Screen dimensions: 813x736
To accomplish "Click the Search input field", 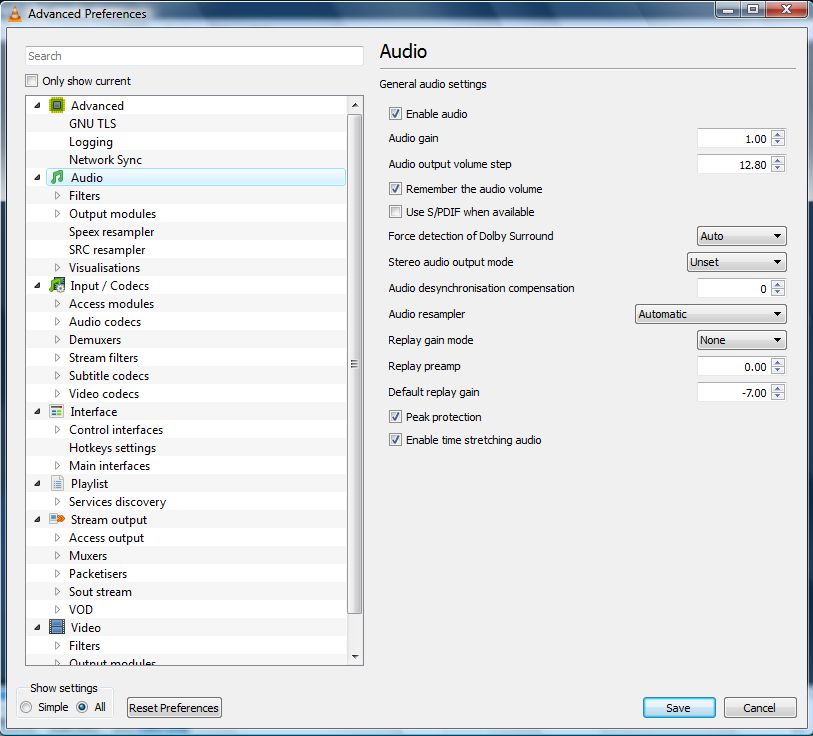I will pyautogui.click(x=194, y=56).
